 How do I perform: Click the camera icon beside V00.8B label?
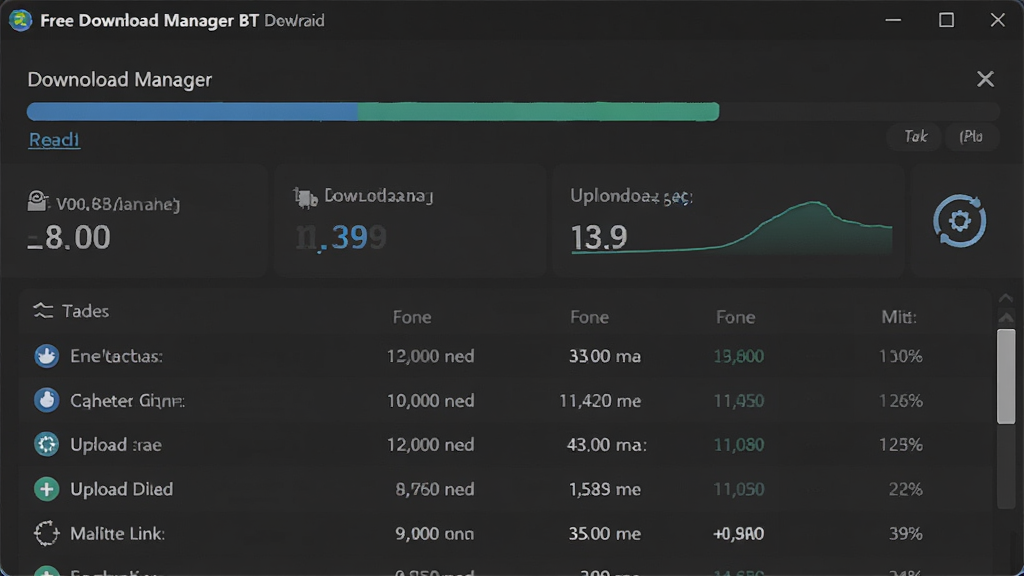38,201
